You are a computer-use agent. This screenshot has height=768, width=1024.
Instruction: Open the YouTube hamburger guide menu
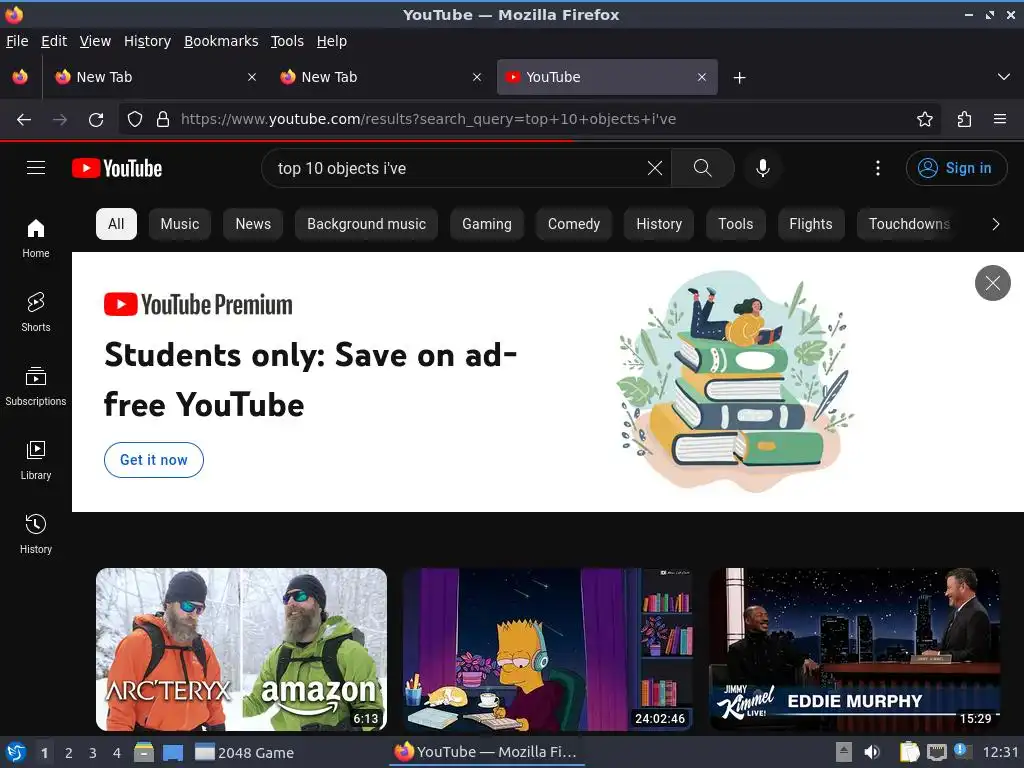point(36,168)
